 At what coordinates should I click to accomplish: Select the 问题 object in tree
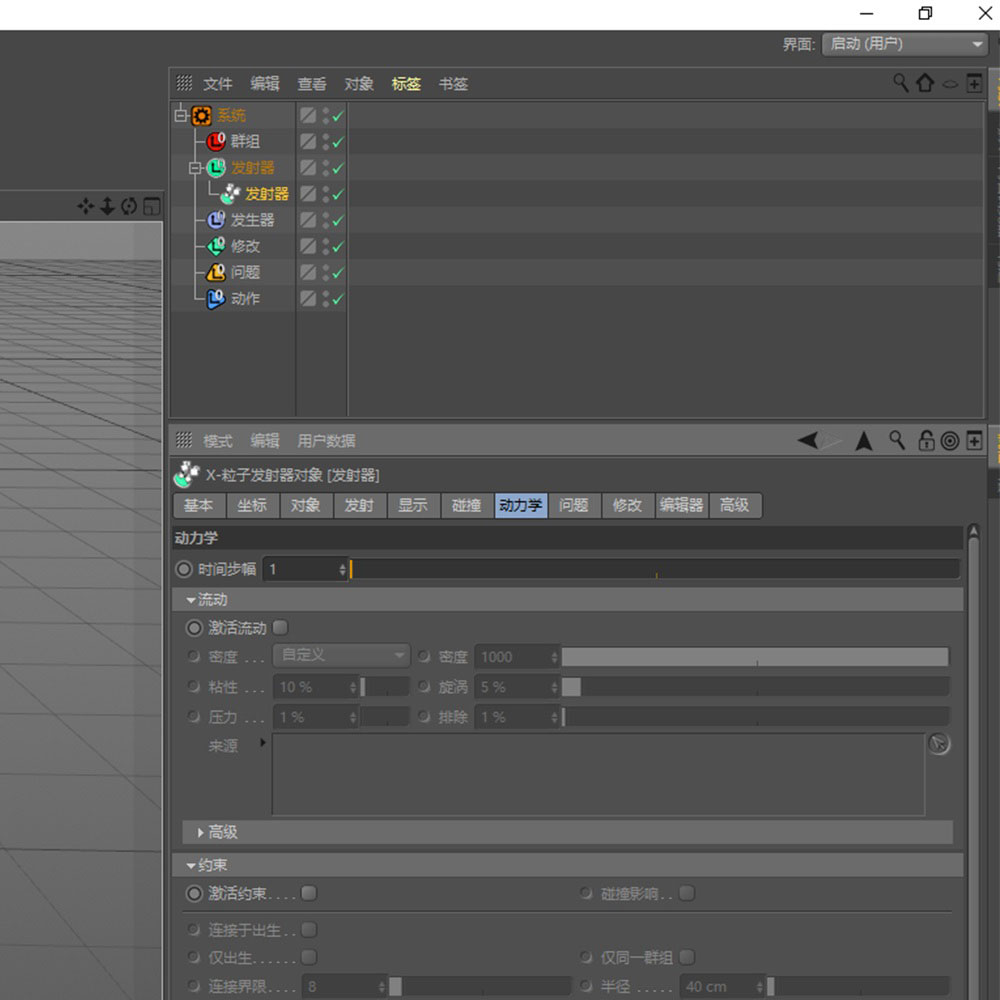245,272
